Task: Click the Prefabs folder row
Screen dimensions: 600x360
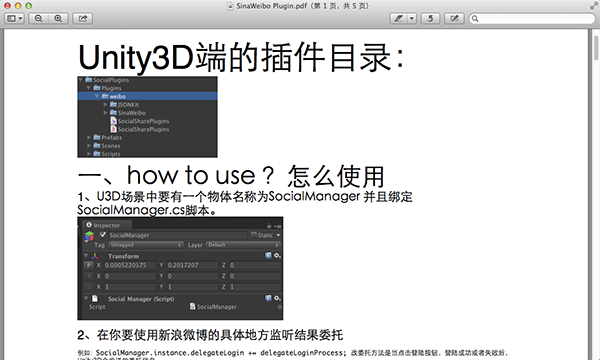Action: (147, 137)
